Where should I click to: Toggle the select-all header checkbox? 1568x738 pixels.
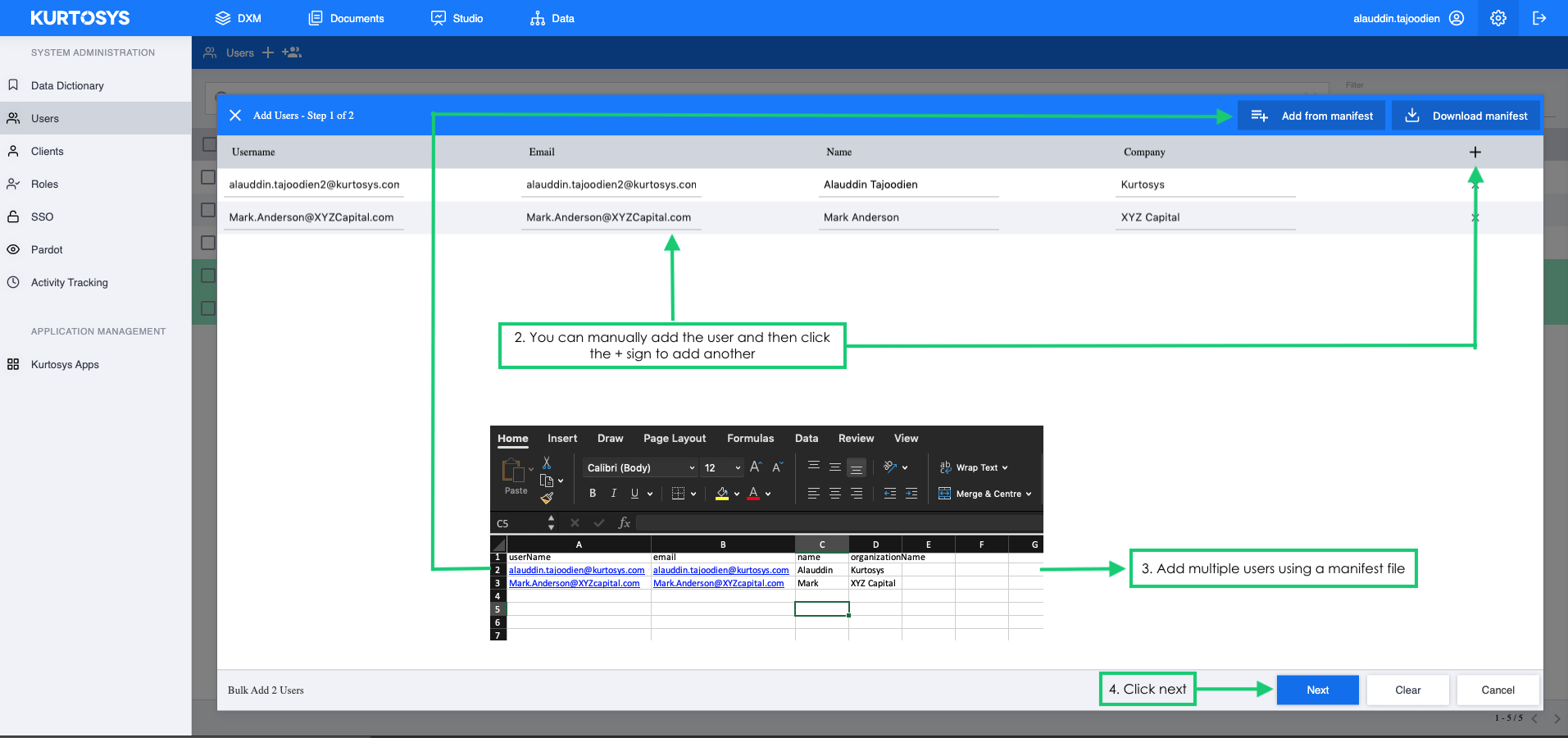tap(208, 144)
